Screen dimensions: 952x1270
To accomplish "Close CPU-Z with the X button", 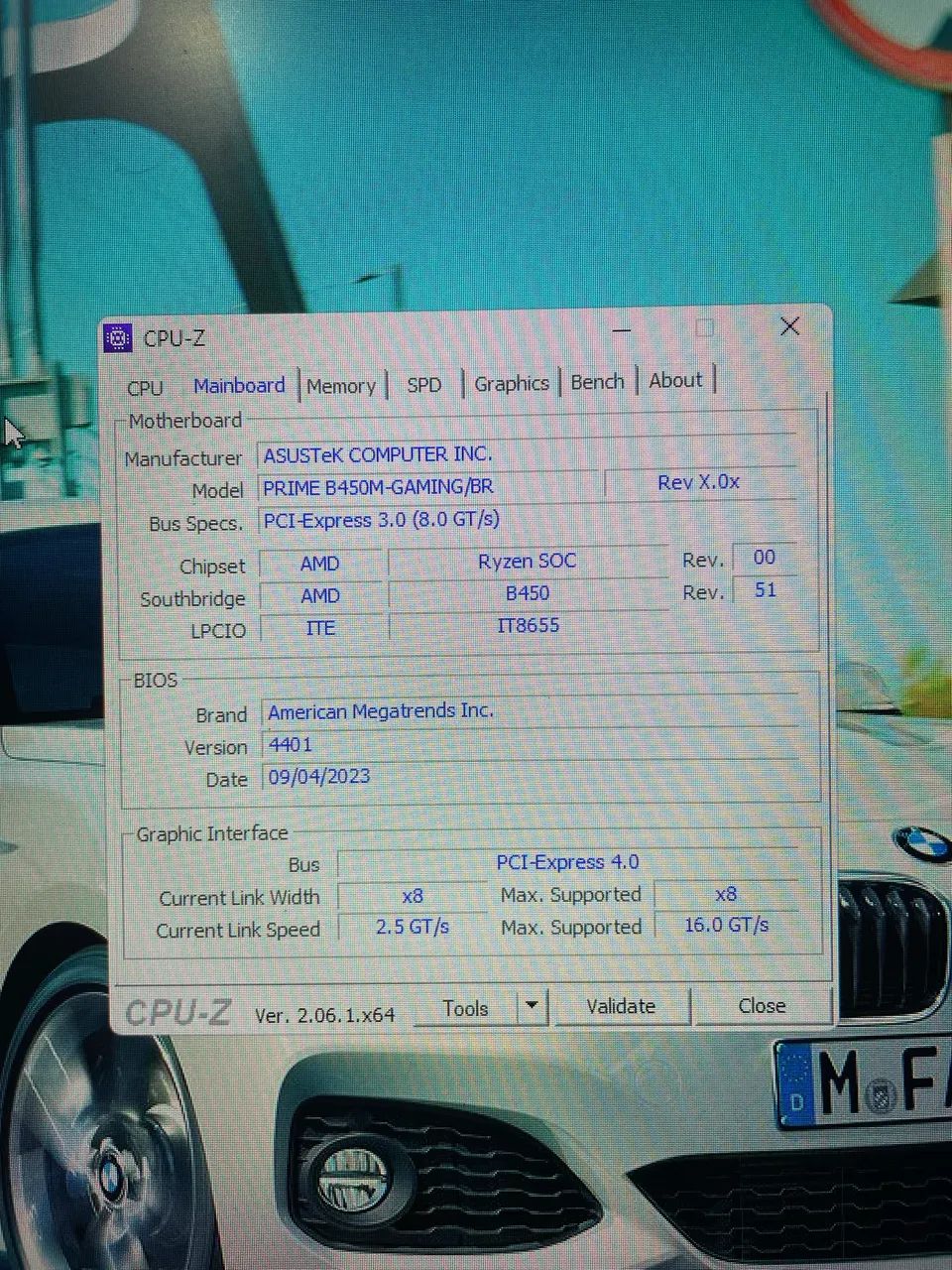I will click(x=790, y=326).
